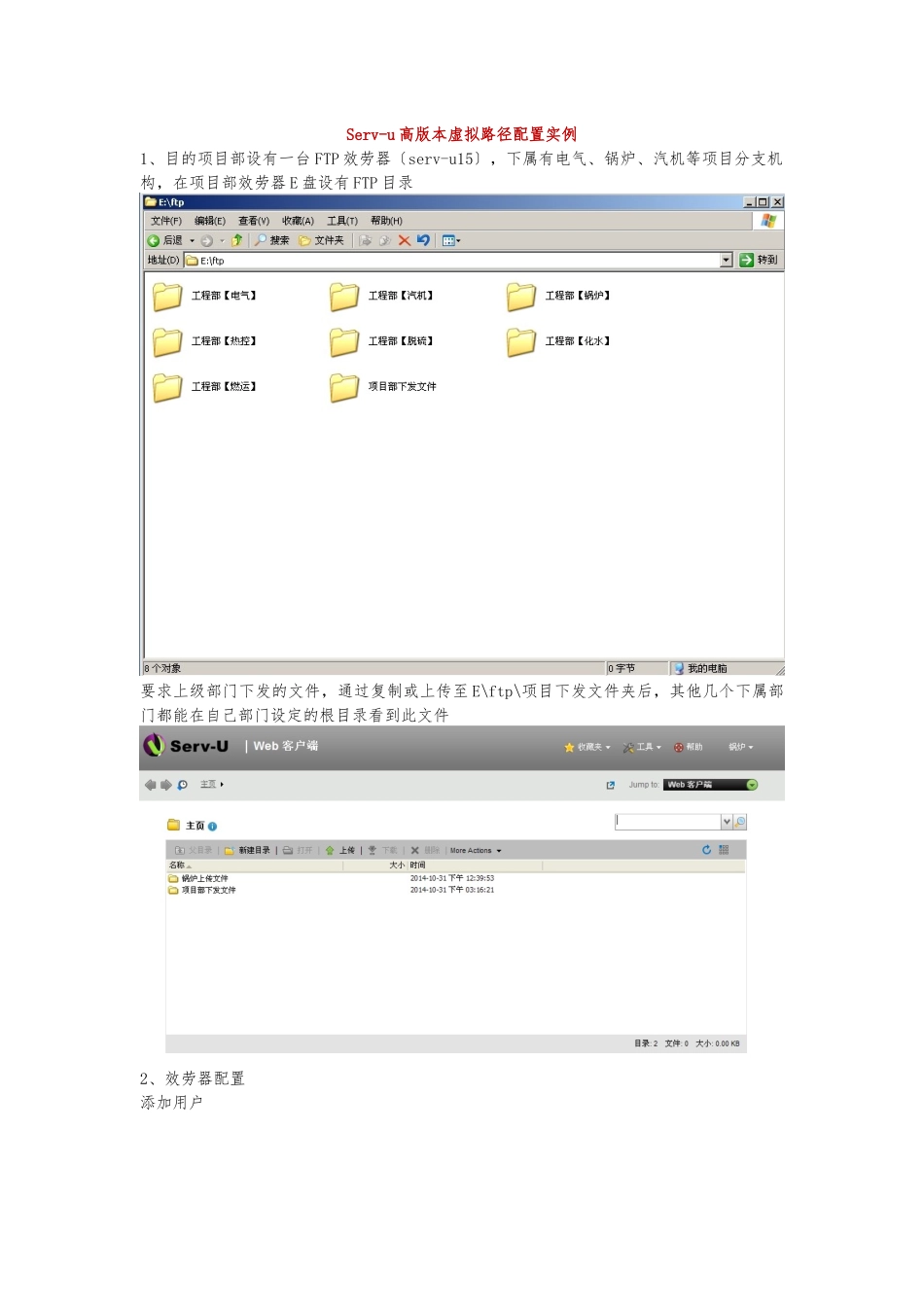Click the Open (打开) toolbar button
The height and width of the screenshot is (1307, 924).
pyautogui.click(x=298, y=850)
